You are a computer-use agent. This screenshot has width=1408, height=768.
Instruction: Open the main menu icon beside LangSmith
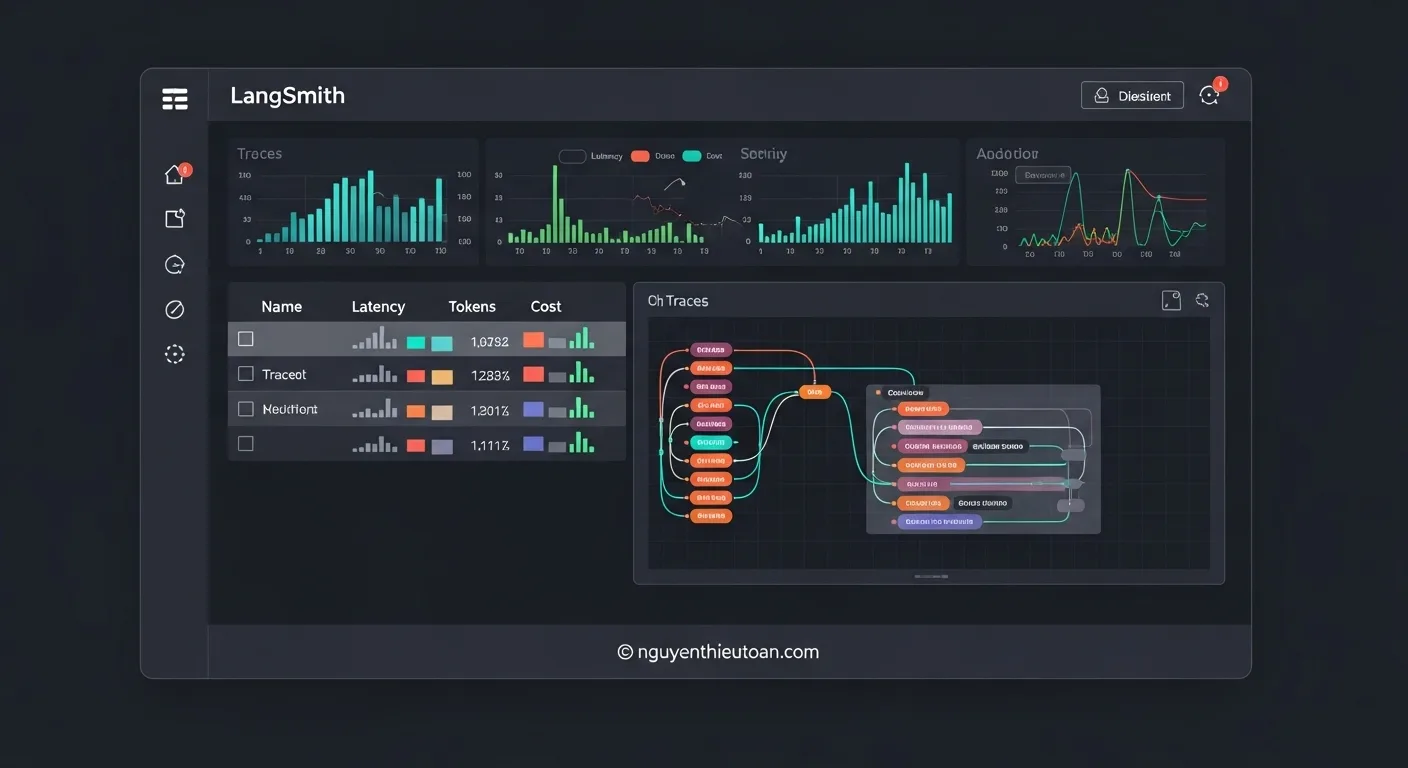tap(175, 98)
